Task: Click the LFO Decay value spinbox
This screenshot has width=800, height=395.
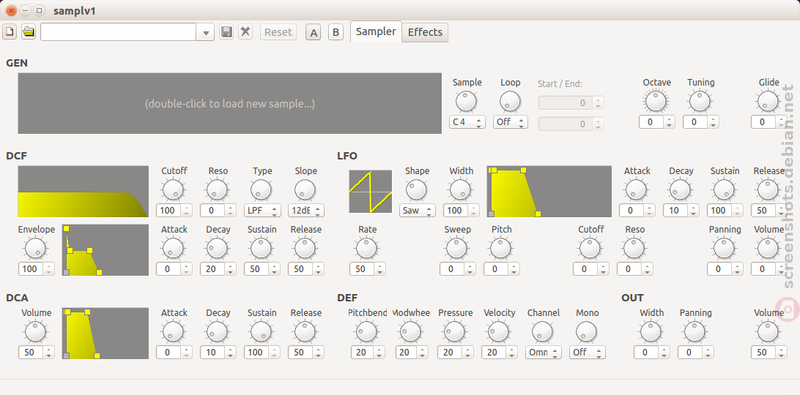Action: [x=681, y=210]
